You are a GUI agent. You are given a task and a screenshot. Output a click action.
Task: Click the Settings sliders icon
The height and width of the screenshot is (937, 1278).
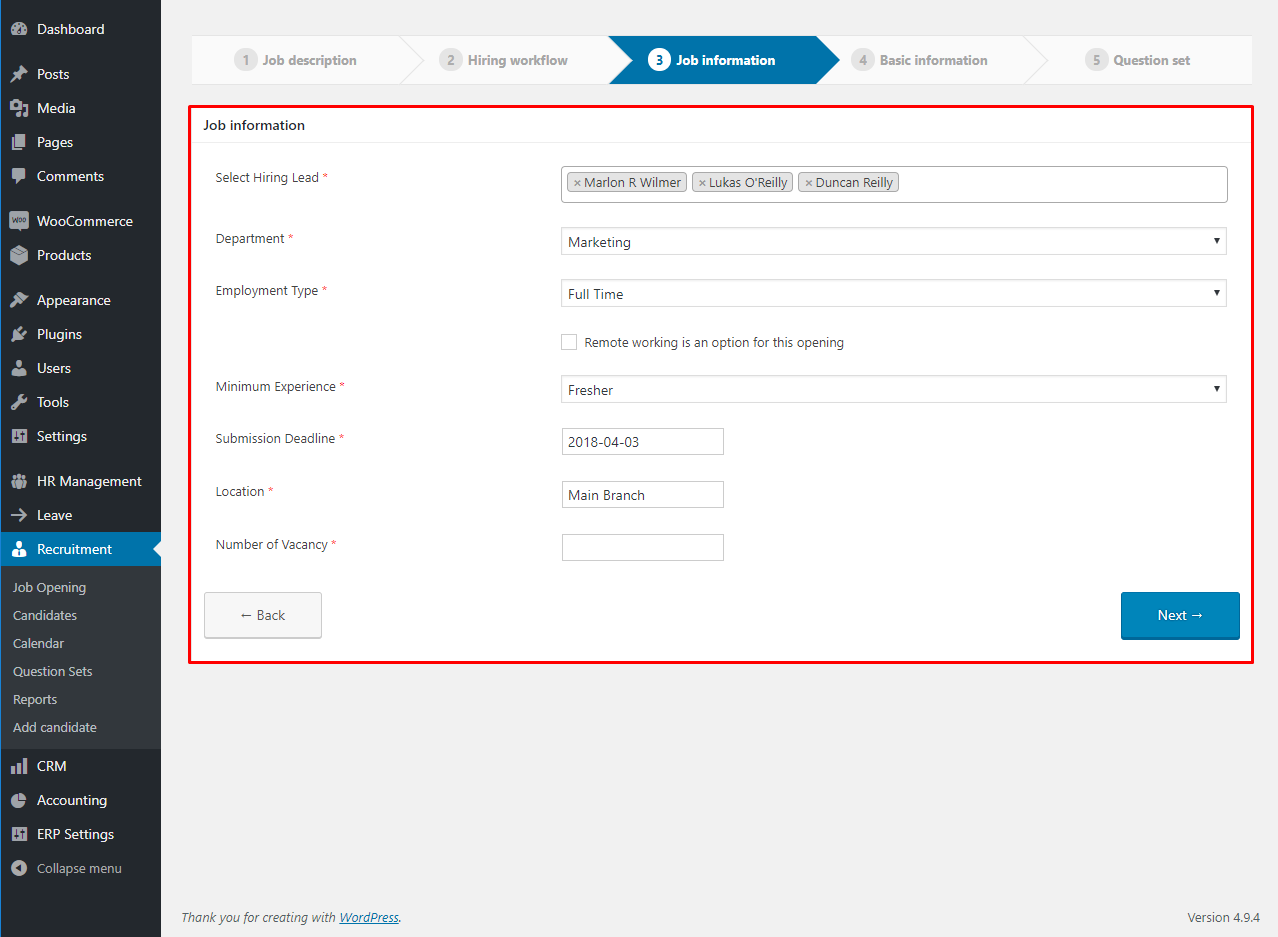click(19, 436)
